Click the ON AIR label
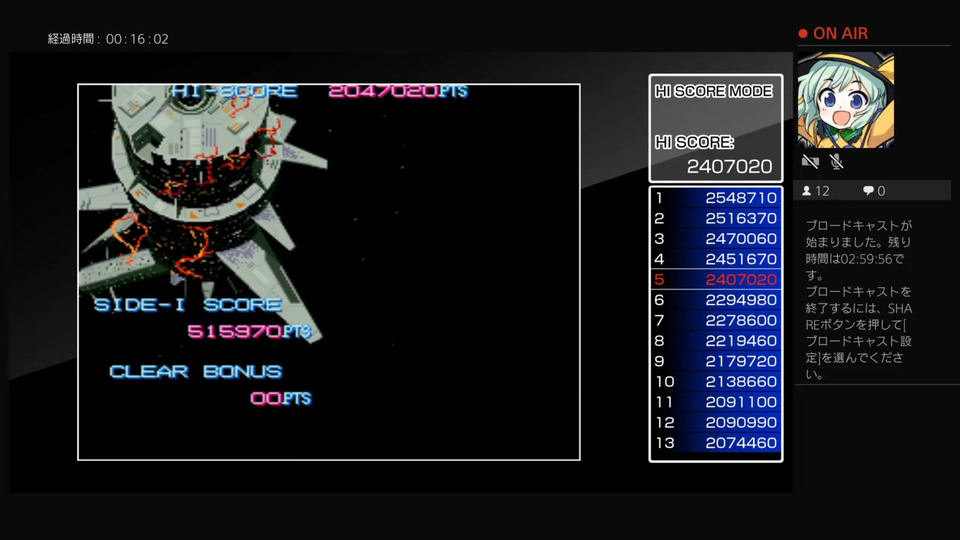This screenshot has width=960, height=540. pyautogui.click(x=840, y=34)
